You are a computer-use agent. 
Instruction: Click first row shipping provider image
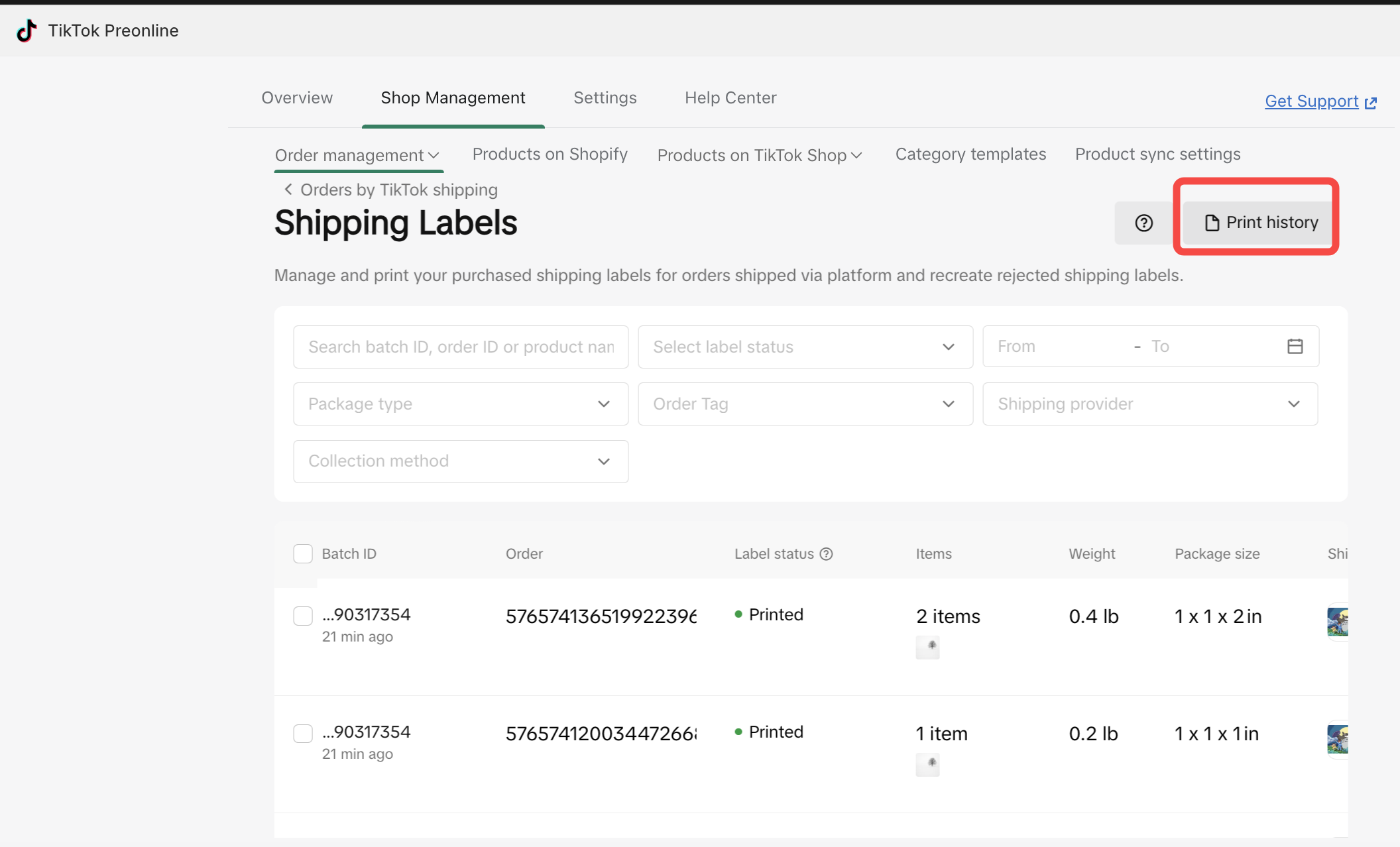click(x=1337, y=622)
